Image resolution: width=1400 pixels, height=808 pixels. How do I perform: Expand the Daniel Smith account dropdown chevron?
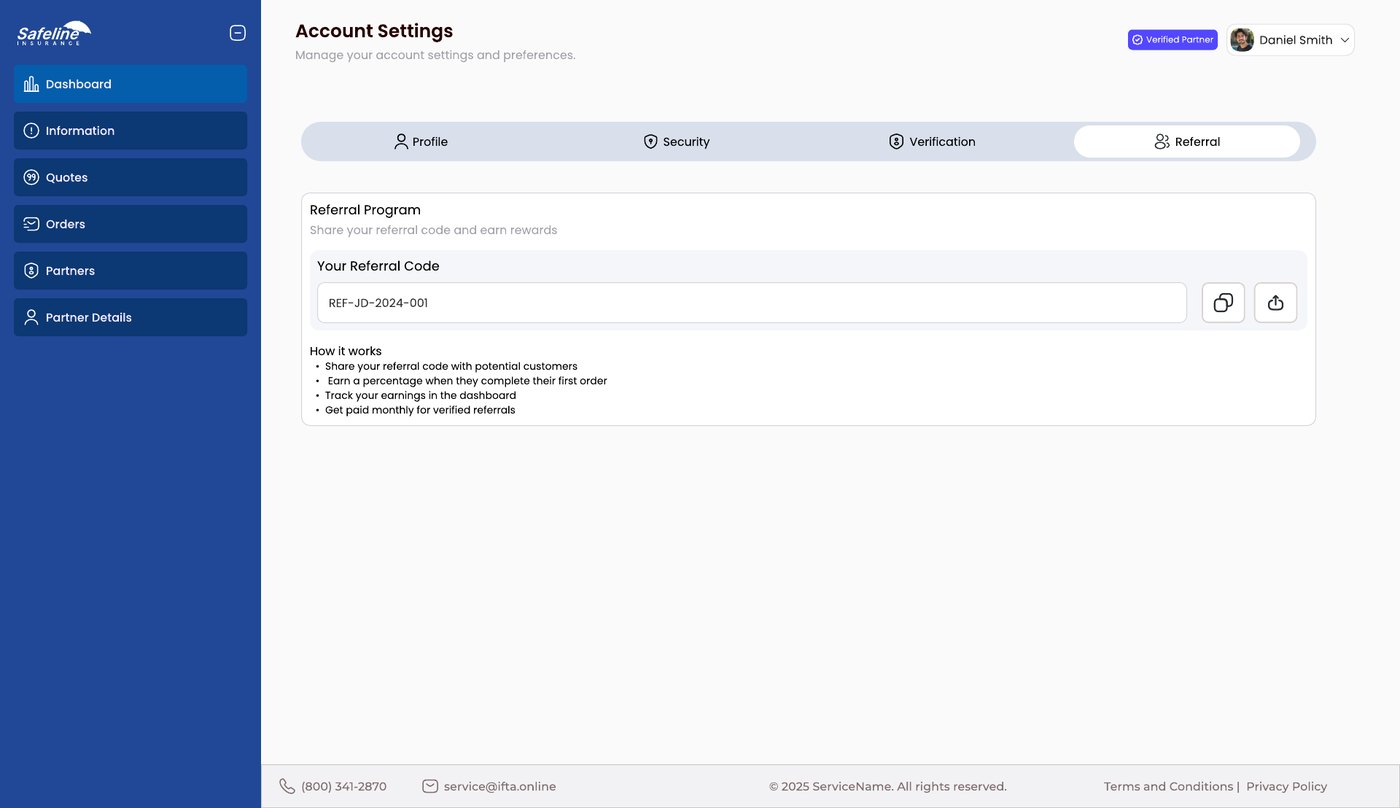1345,40
